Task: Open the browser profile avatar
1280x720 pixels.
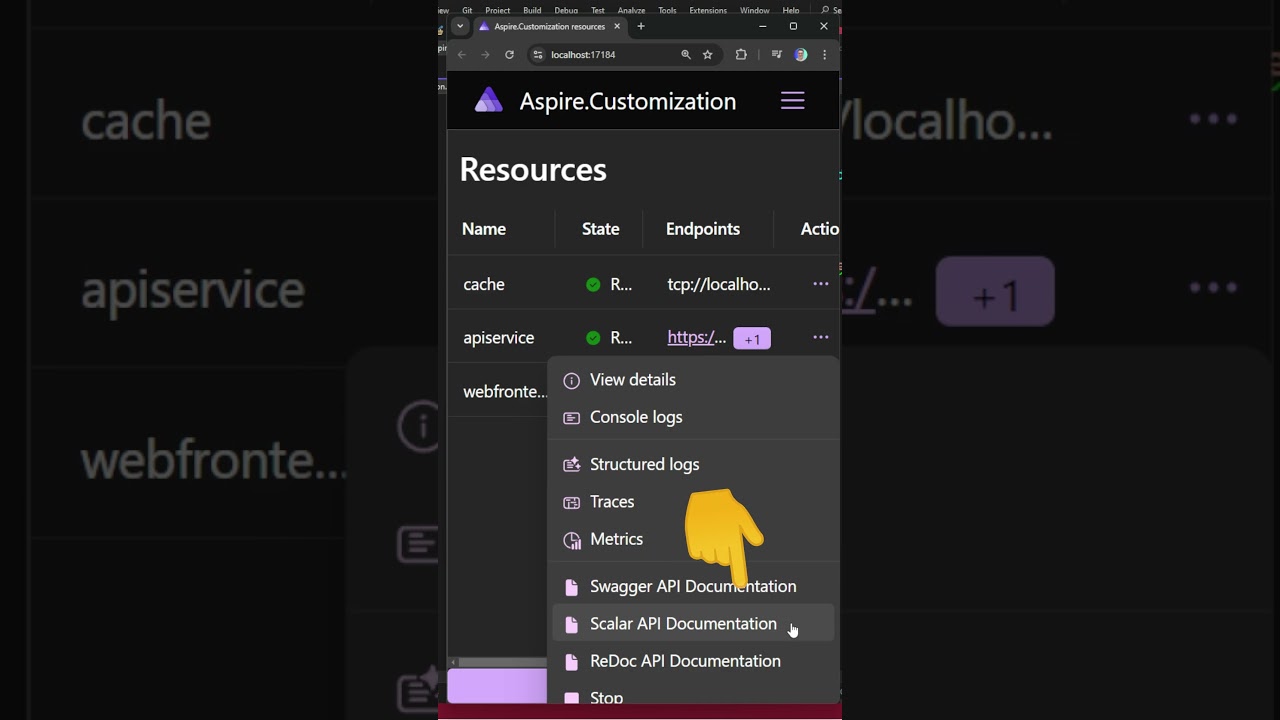Action: point(801,55)
